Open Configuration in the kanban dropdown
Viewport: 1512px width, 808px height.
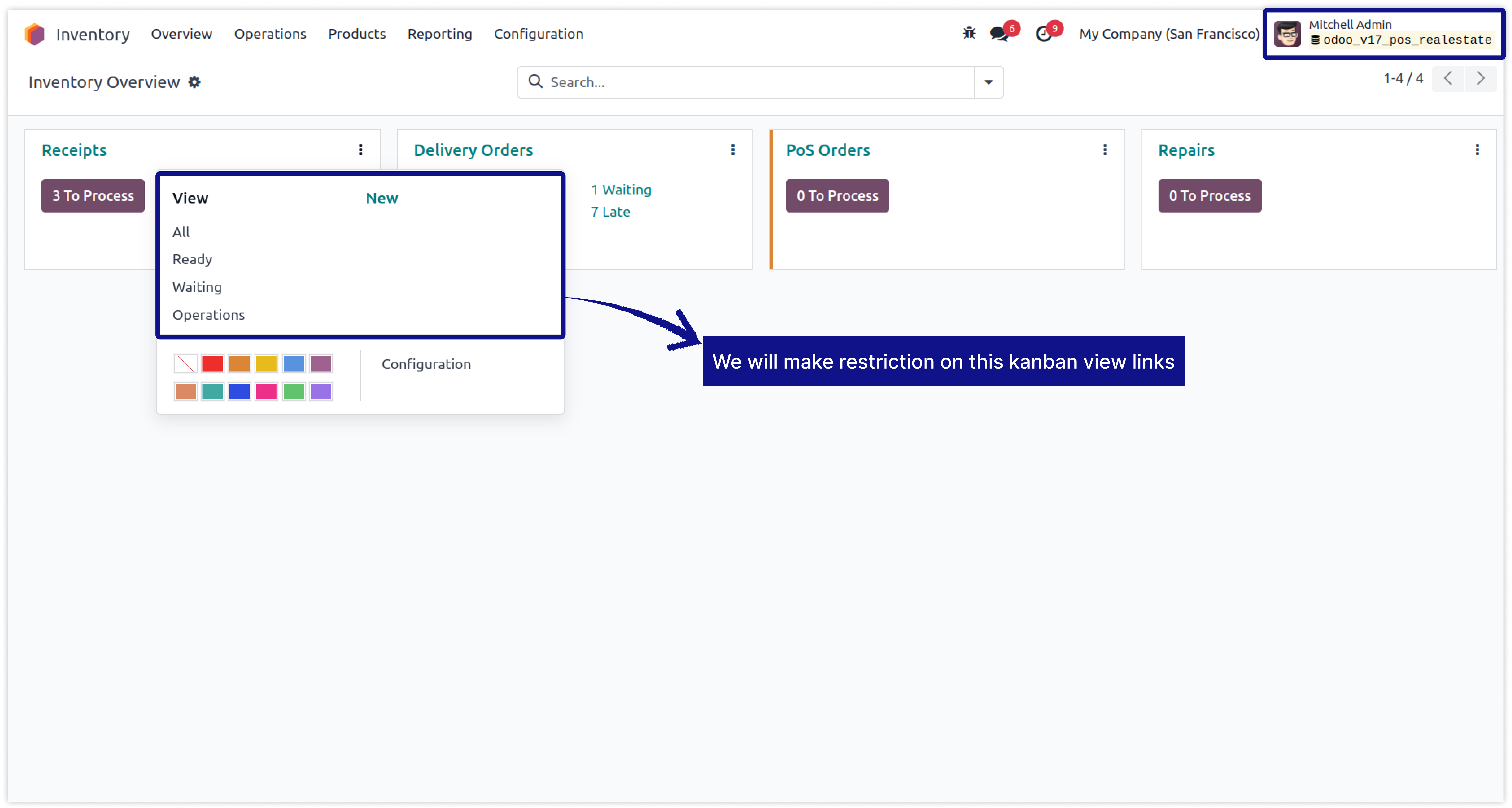tap(426, 364)
